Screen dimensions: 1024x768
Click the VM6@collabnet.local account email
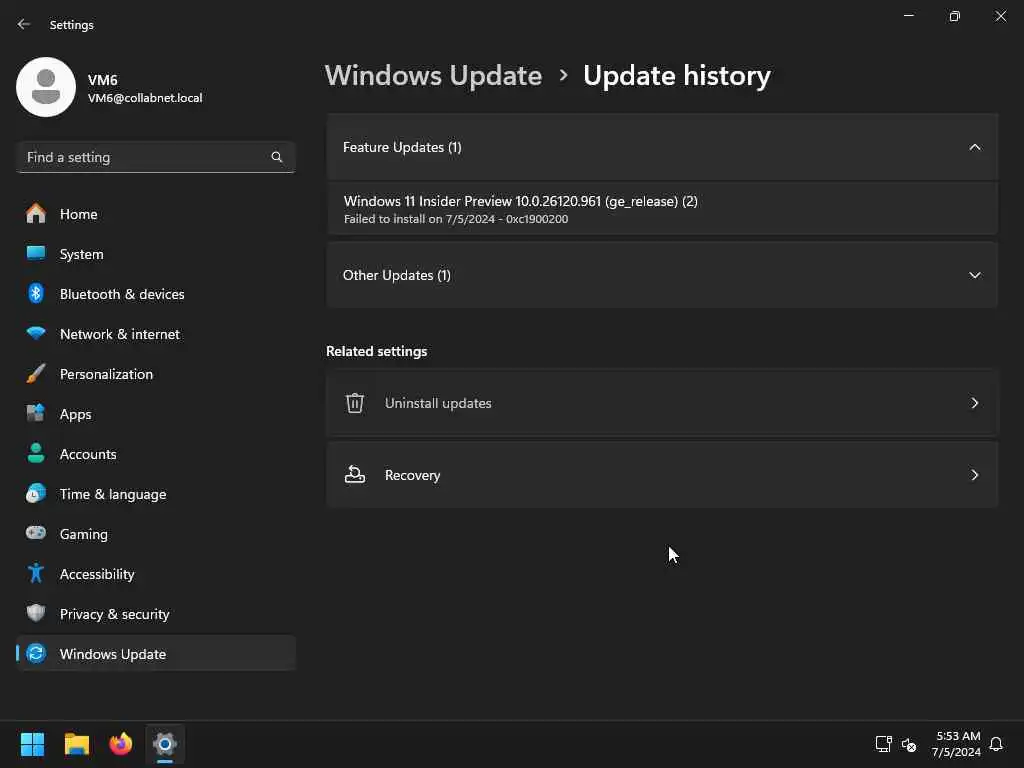point(145,98)
